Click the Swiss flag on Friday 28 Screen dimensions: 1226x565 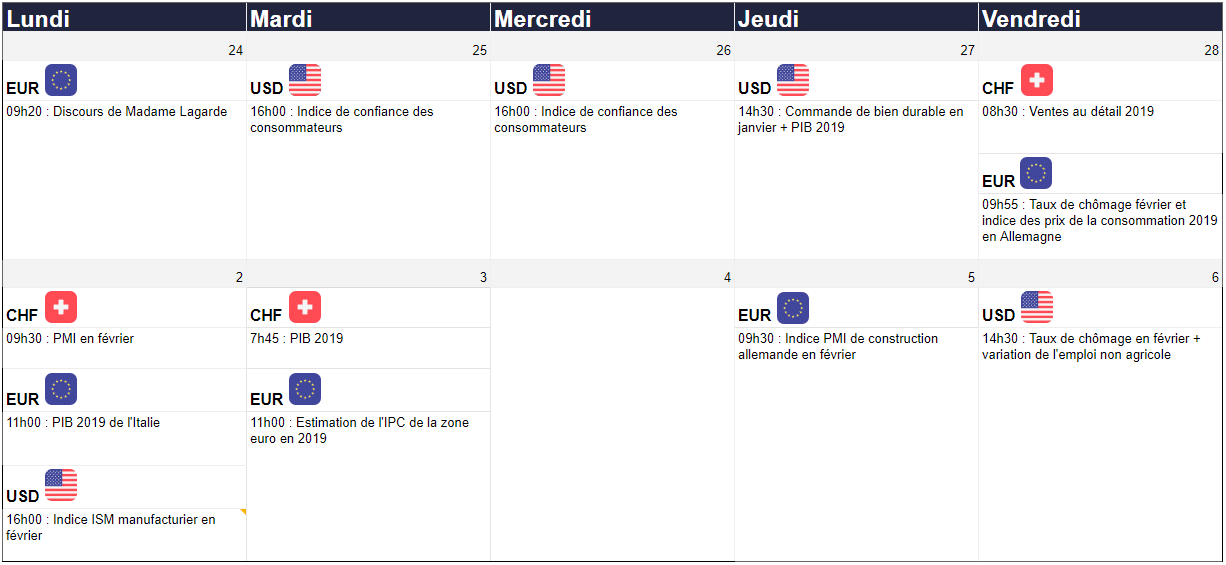pos(1037,80)
